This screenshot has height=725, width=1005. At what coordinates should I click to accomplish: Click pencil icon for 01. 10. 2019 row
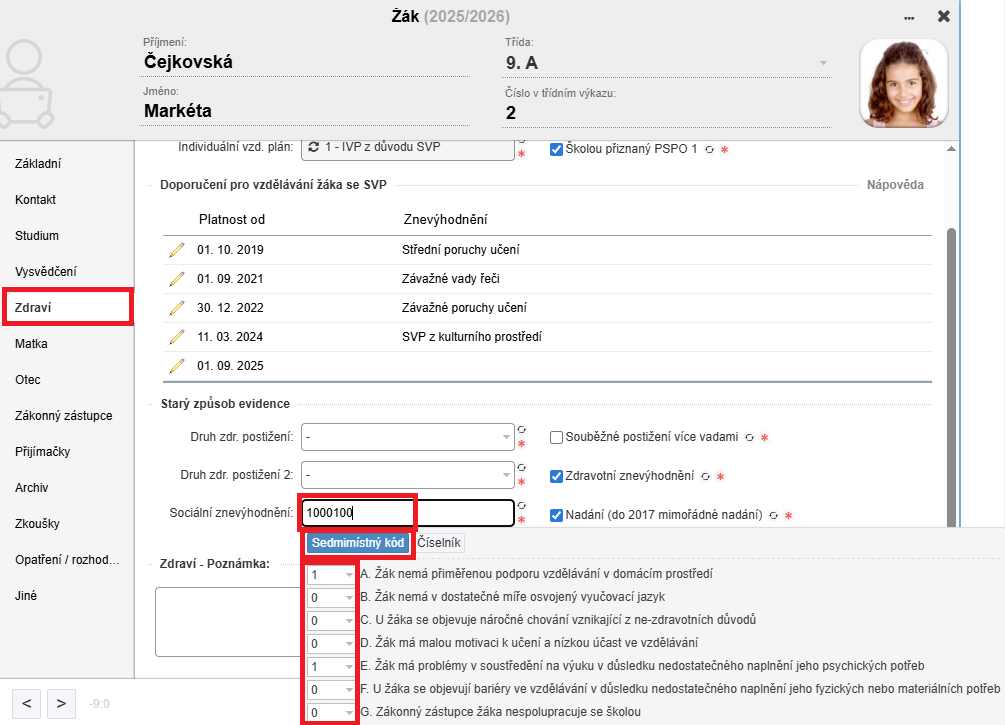click(177, 250)
